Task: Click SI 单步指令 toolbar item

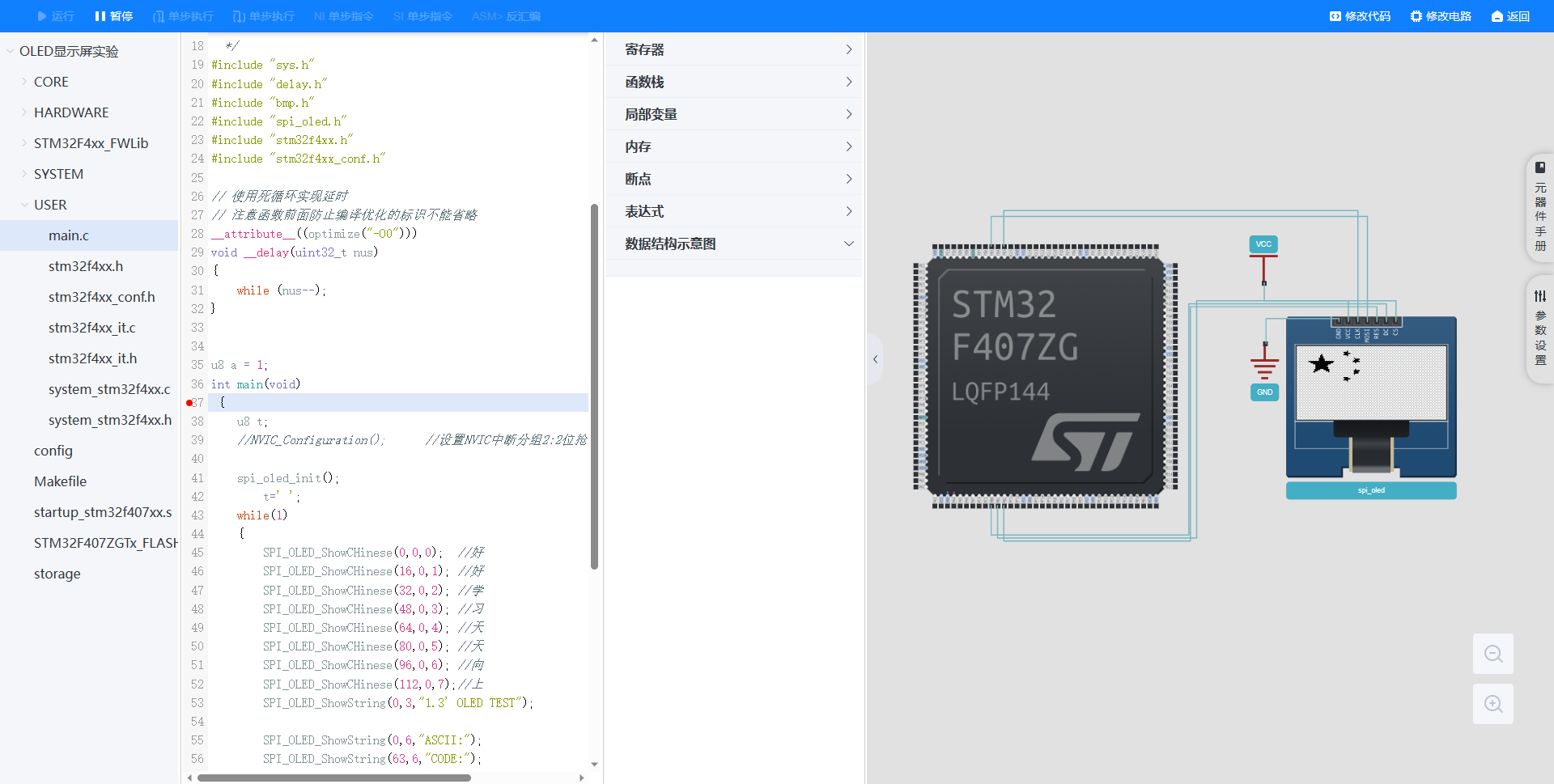Action: 422,16
